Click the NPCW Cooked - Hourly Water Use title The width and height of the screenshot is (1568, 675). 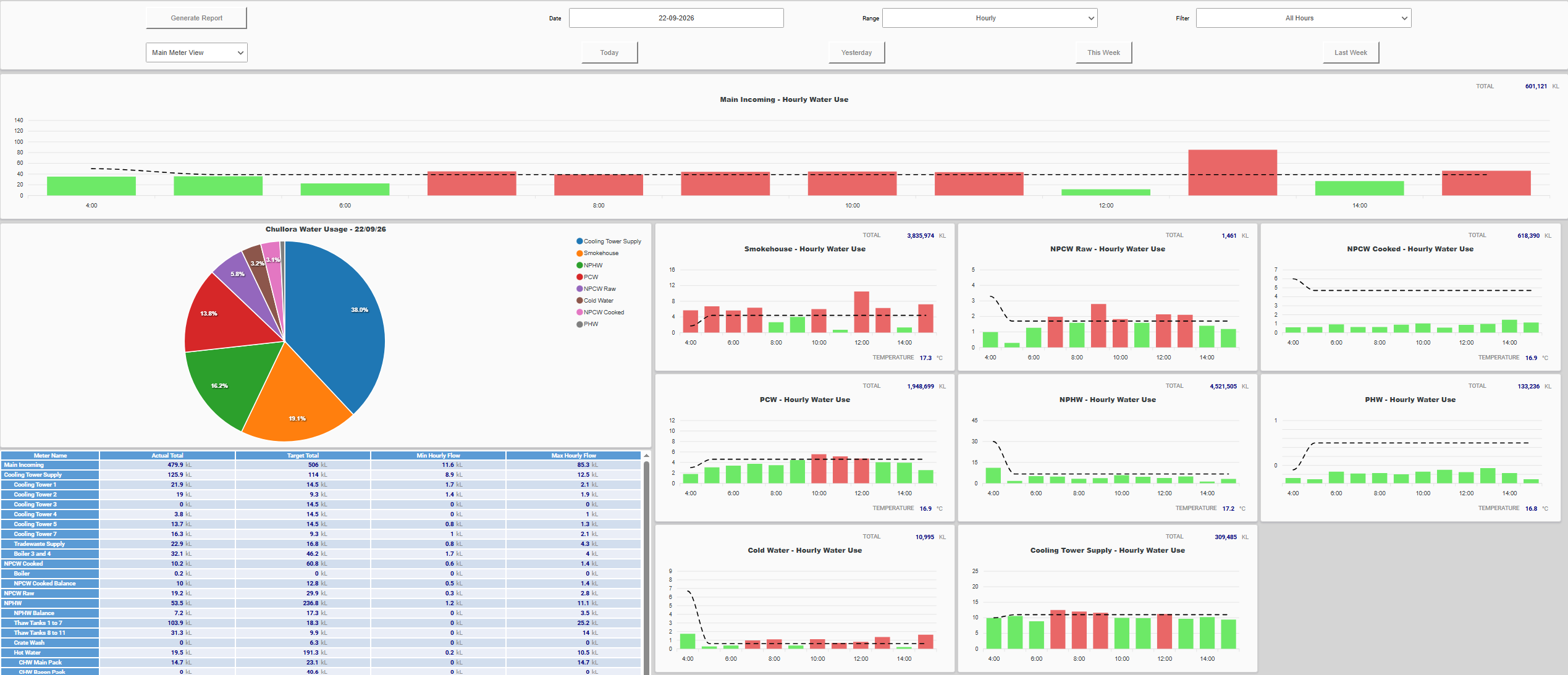[1410, 249]
